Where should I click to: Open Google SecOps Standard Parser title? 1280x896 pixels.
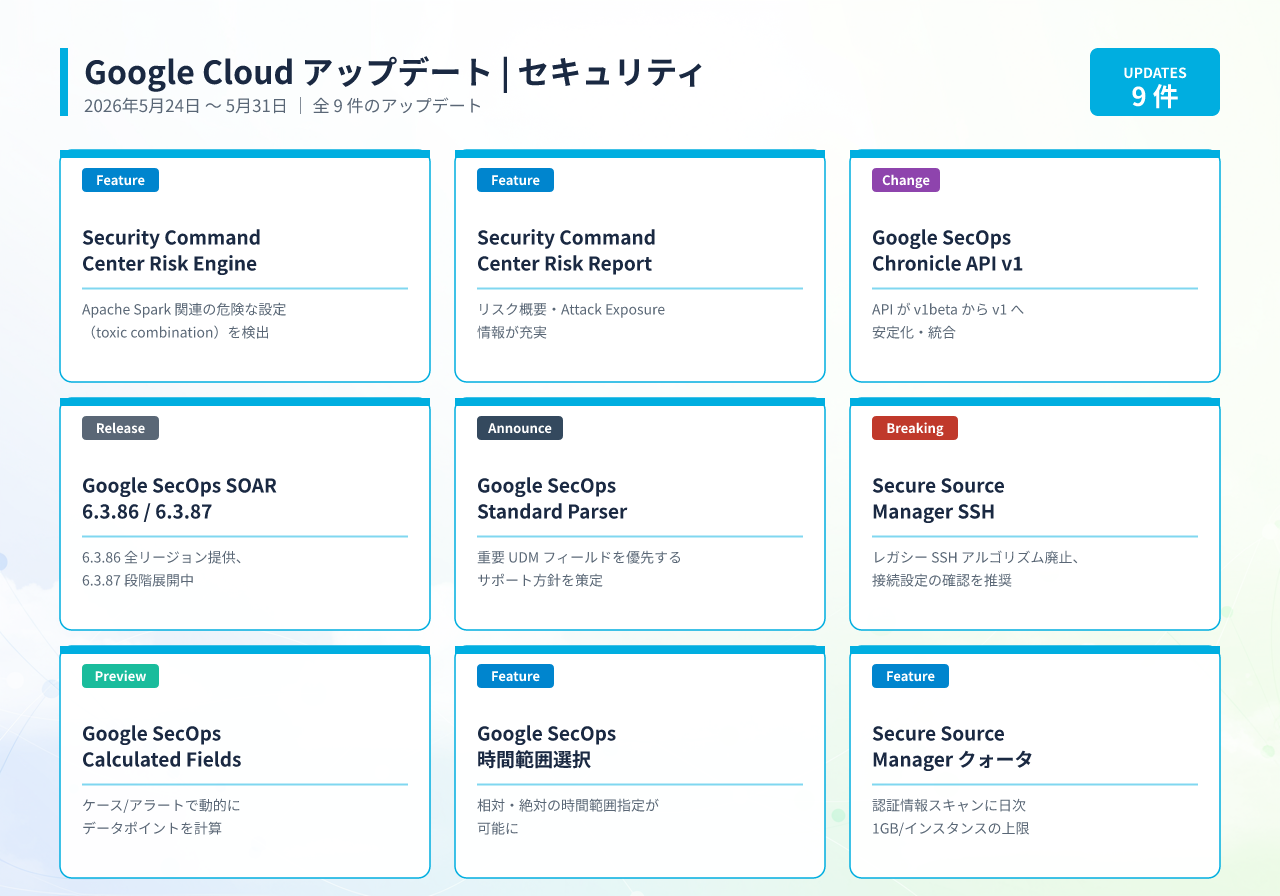(x=552, y=498)
